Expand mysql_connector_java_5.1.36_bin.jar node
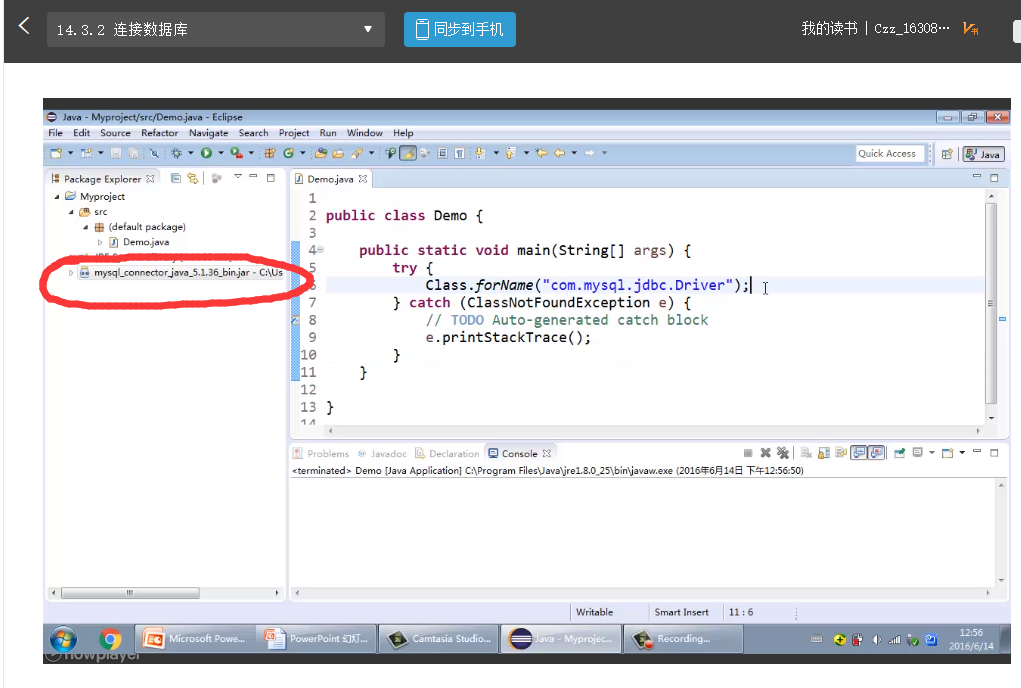Image resolution: width=1021 pixels, height=688 pixels. (71, 273)
